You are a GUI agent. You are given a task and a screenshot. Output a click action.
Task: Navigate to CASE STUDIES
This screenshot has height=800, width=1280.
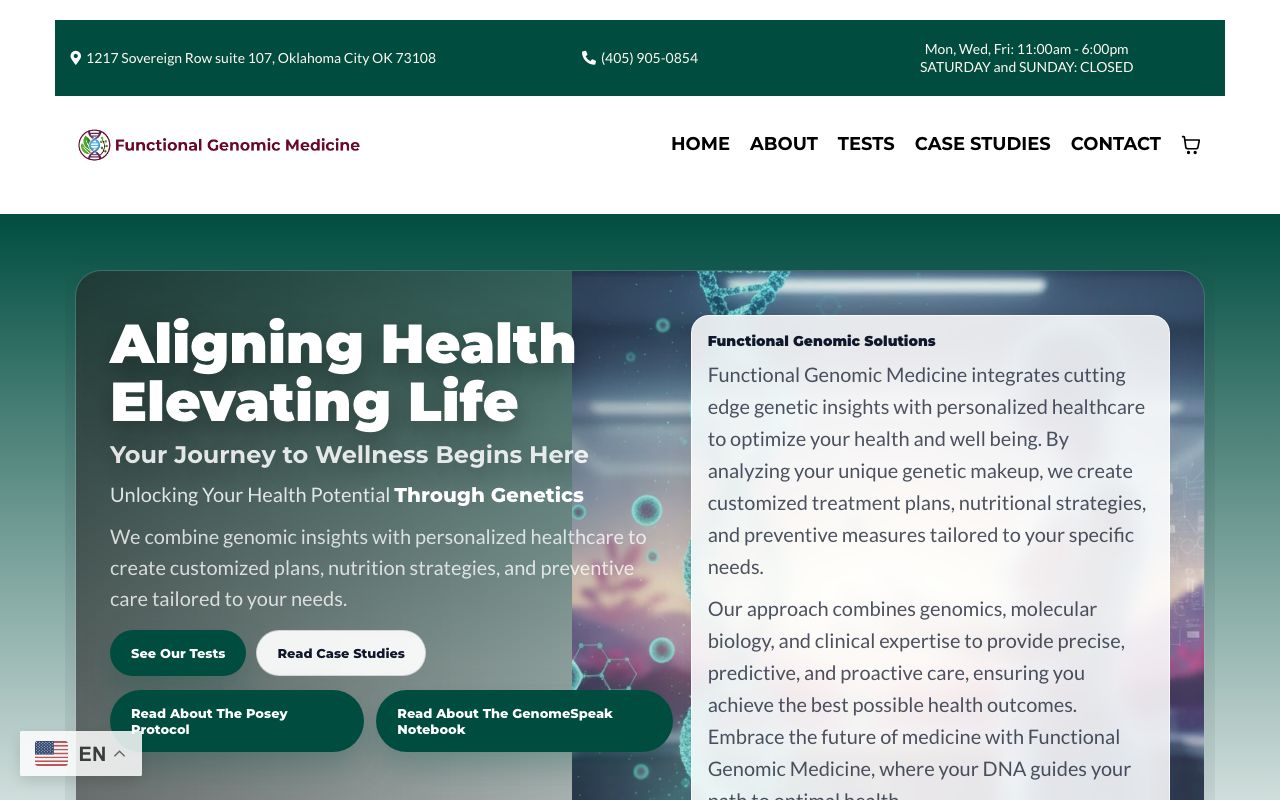tap(982, 144)
